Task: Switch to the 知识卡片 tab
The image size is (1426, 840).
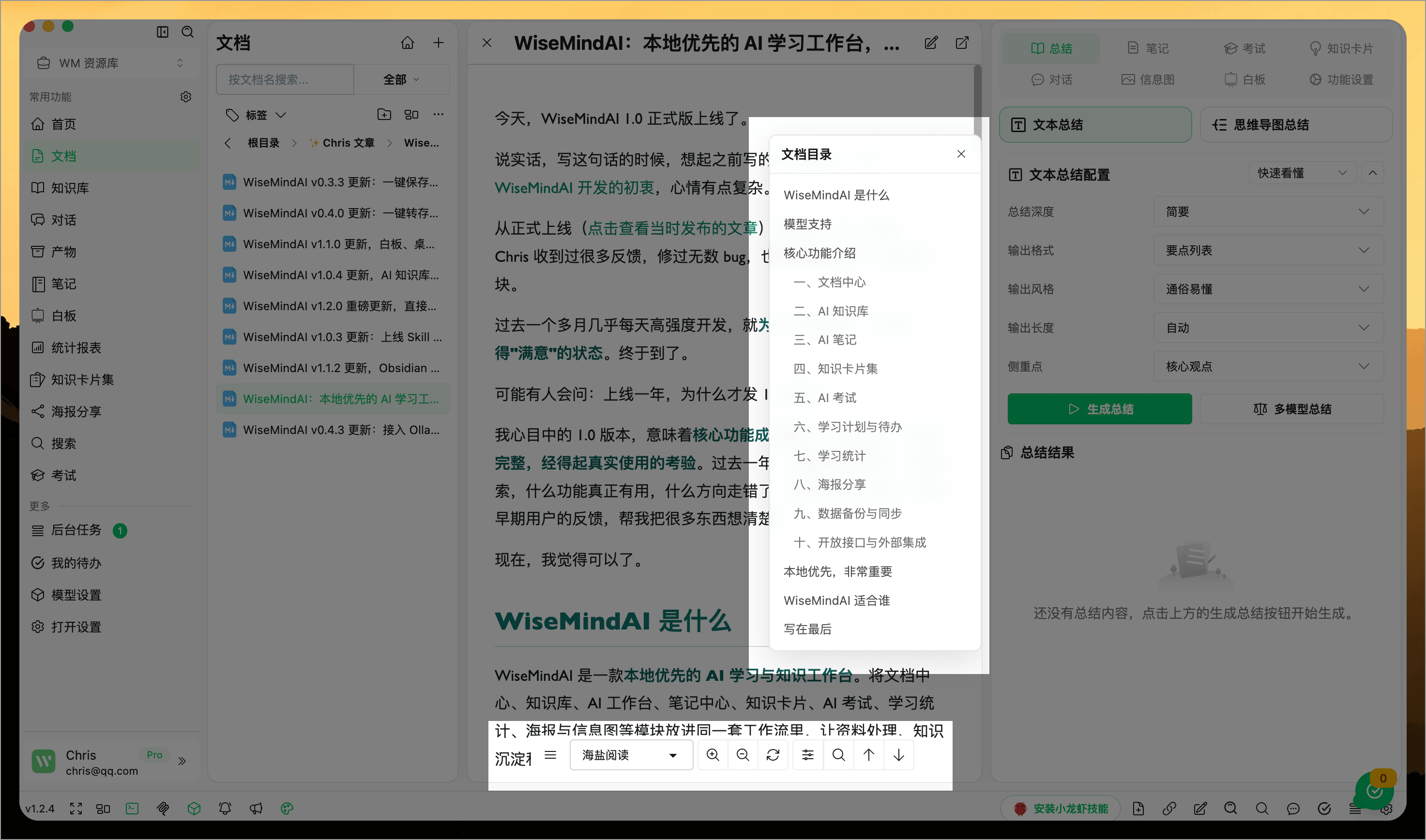Action: (x=1341, y=48)
